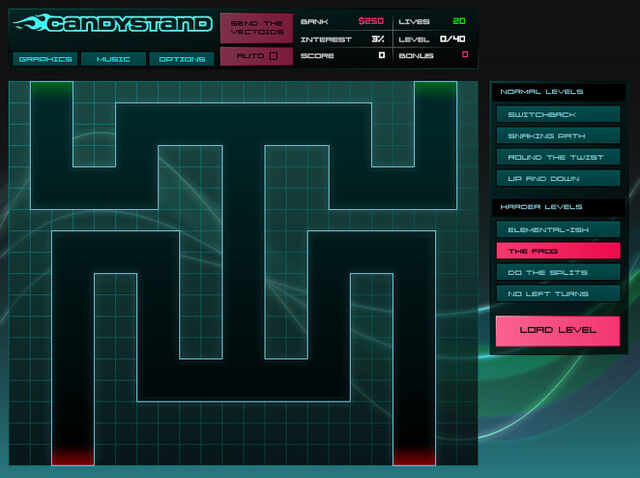
Task: Click the Load Level button
Action: pos(558,331)
